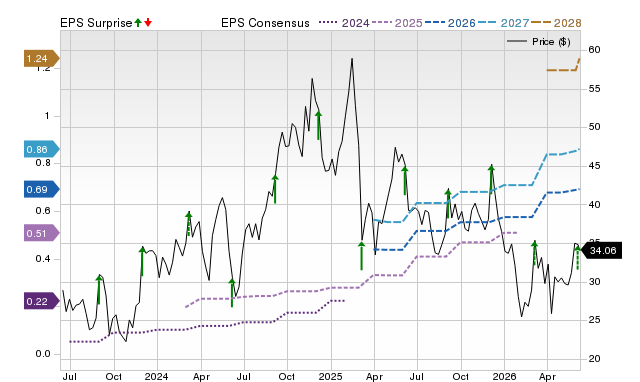Click the 0.69 dark blue value tag

pyautogui.click(x=42, y=189)
